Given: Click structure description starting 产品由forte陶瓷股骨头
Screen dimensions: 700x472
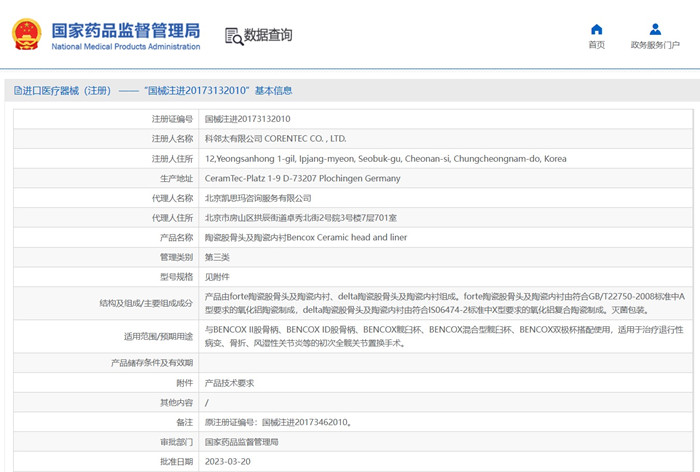Looking at the screenshot, I should click(x=445, y=303).
